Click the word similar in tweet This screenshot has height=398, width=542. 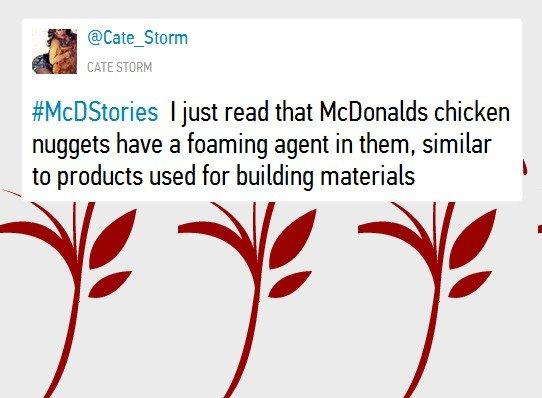click(457, 144)
